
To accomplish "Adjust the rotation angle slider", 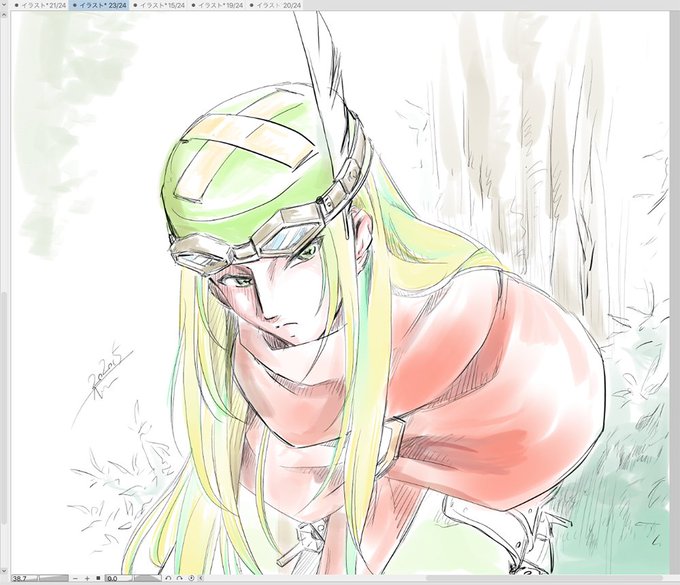I will point(147,578).
